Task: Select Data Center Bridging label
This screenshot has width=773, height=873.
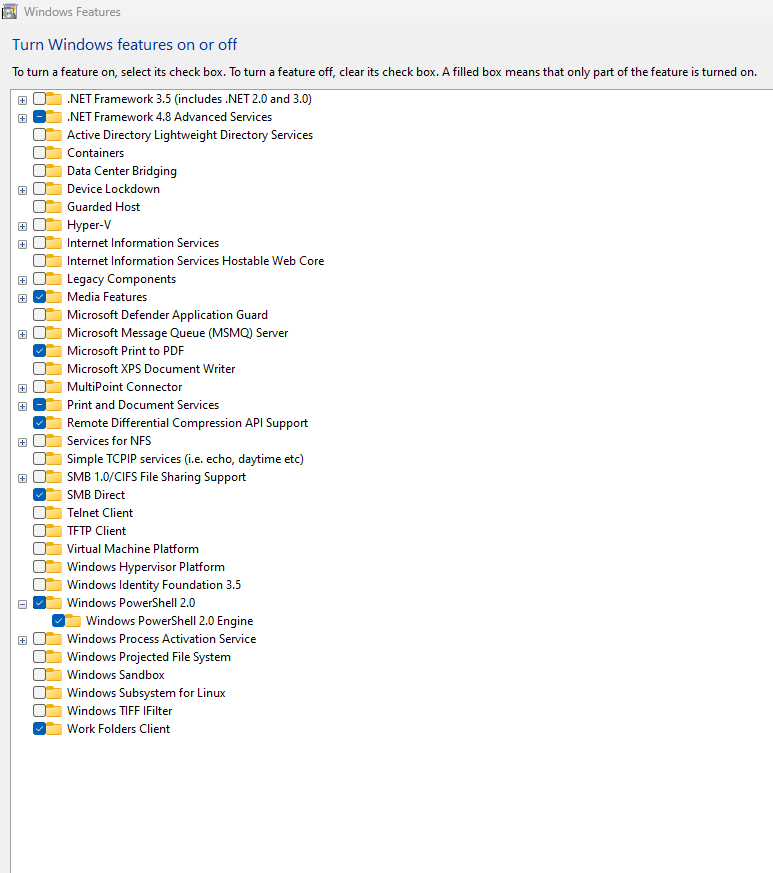Action: 122,171
